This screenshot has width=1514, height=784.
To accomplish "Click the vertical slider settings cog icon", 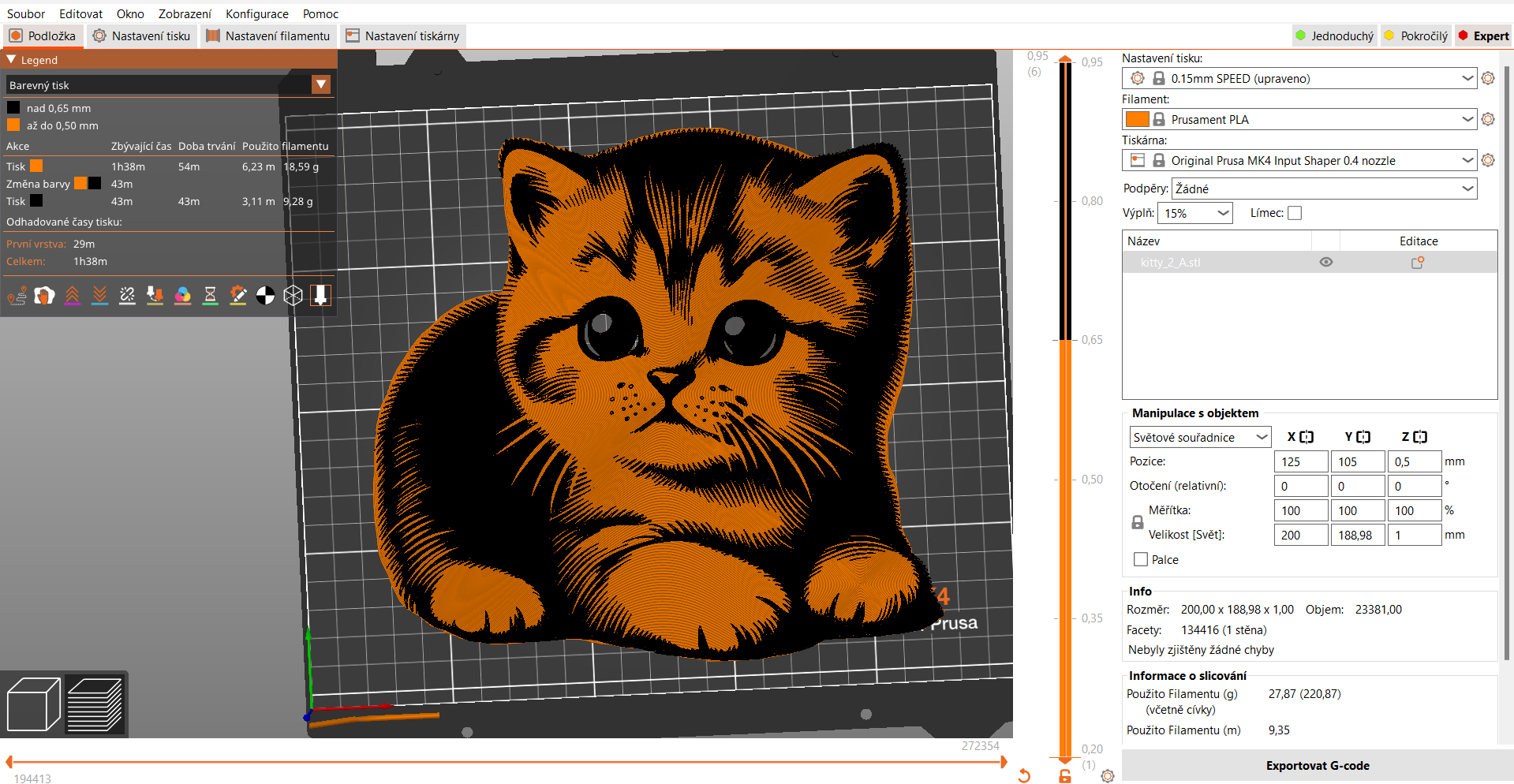I will (1108, 776).
